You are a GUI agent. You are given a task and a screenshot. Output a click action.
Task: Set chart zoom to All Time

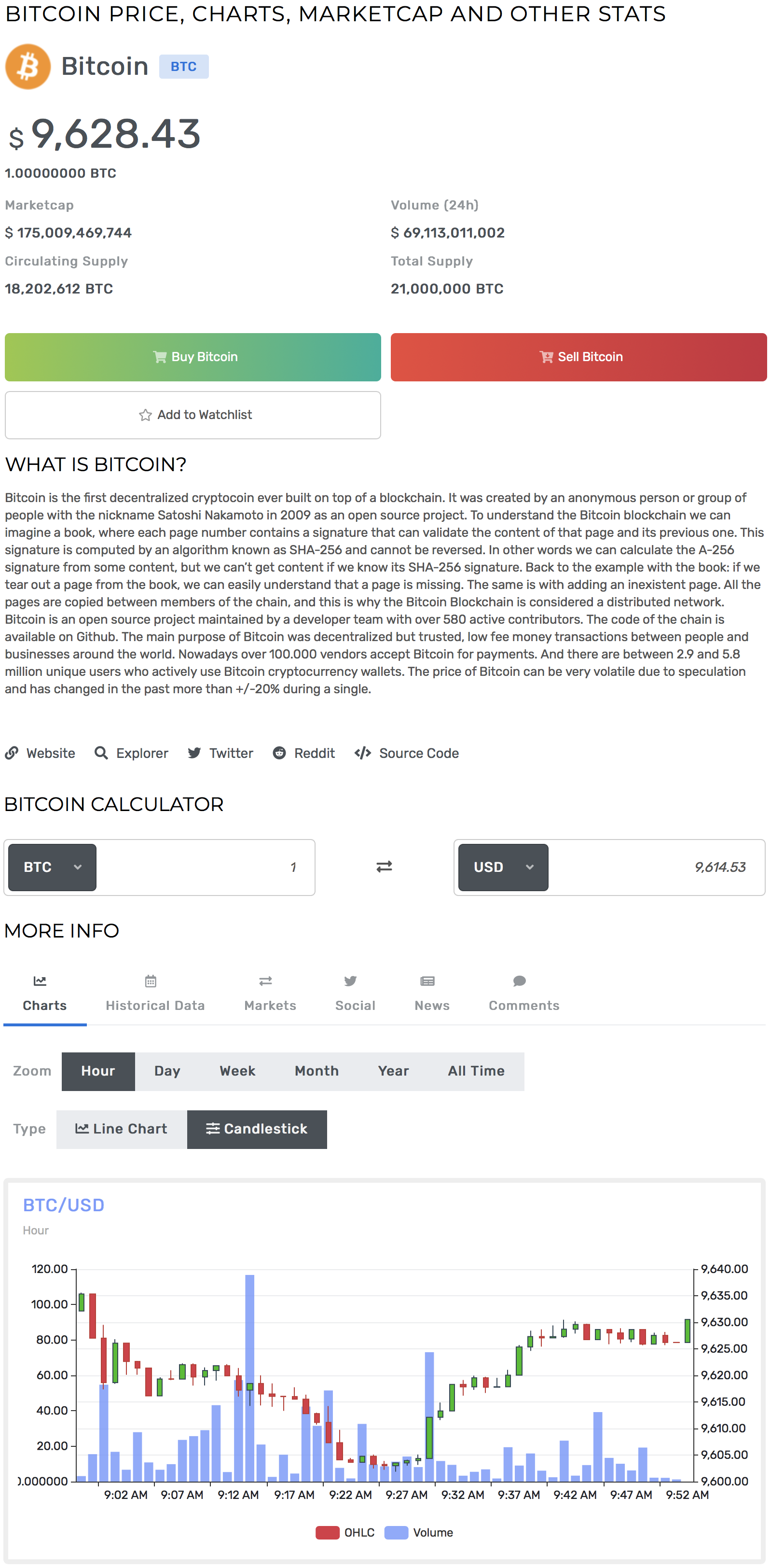coord(476,1071)
